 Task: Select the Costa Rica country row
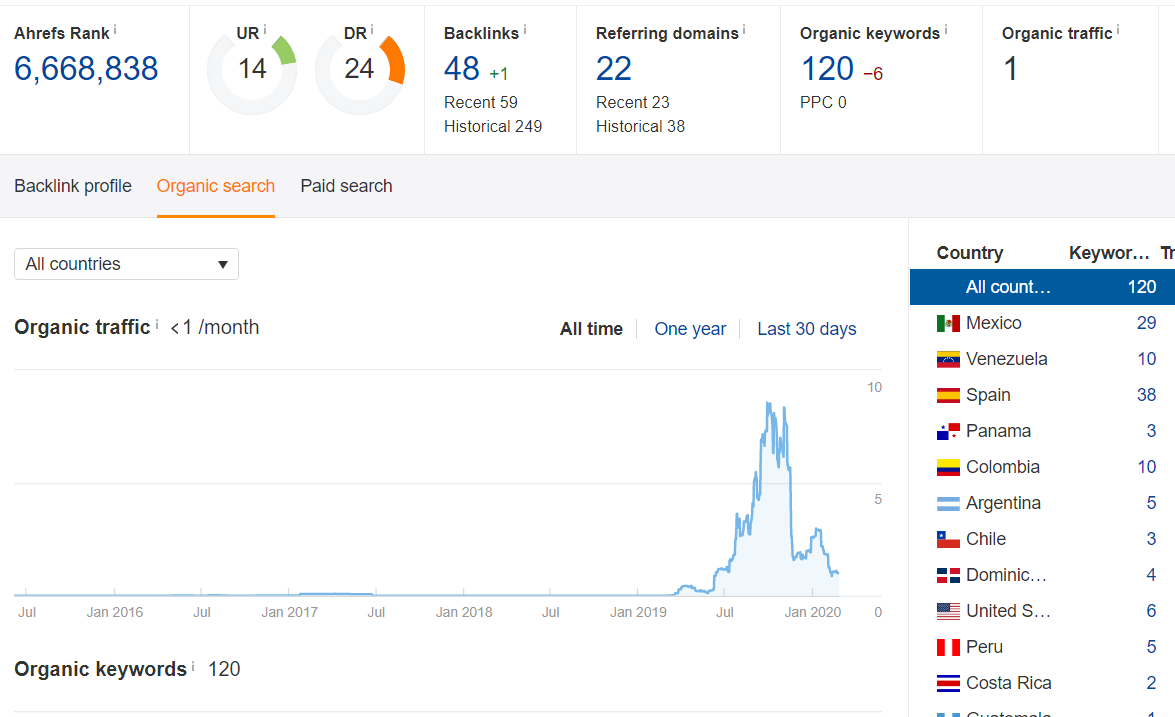[x=1042, y=683]
